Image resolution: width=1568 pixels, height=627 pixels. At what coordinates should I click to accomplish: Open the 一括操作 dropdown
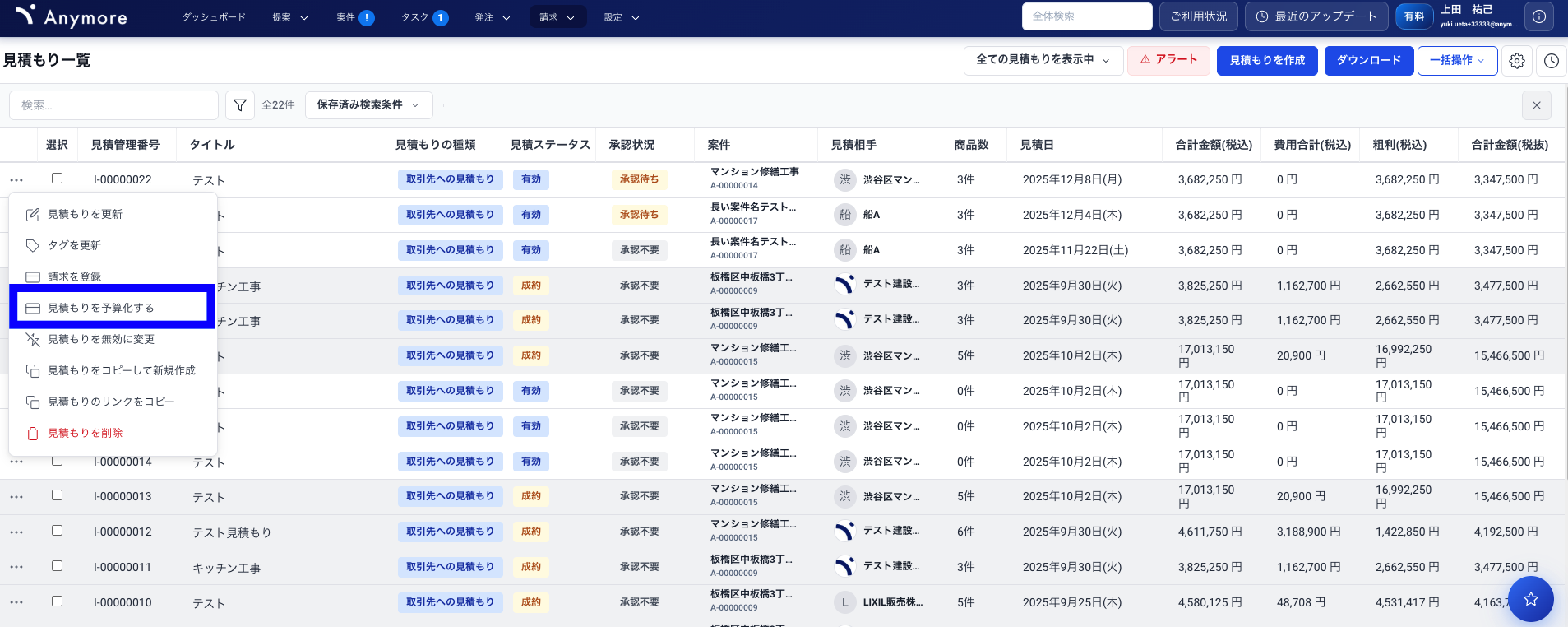(x=1456, y=61)
